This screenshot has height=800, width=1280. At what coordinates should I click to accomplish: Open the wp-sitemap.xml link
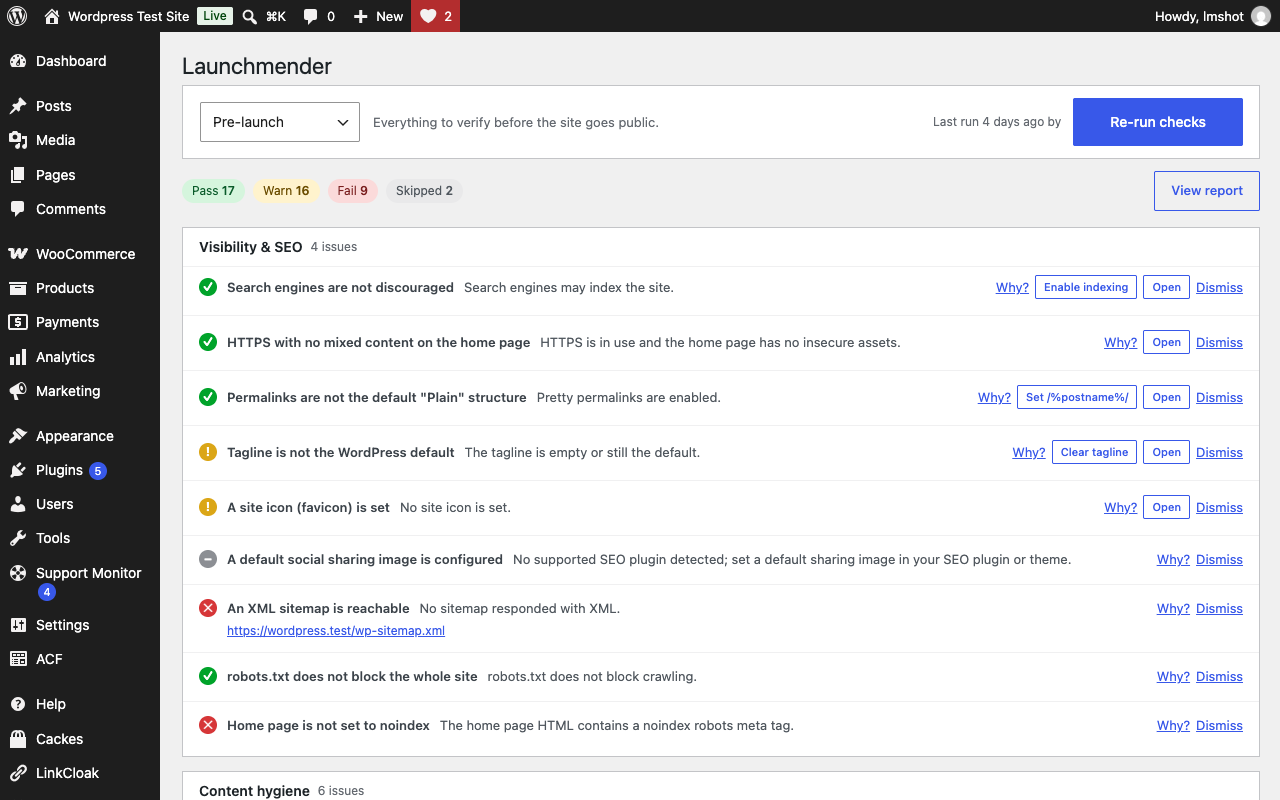(336, 631)
